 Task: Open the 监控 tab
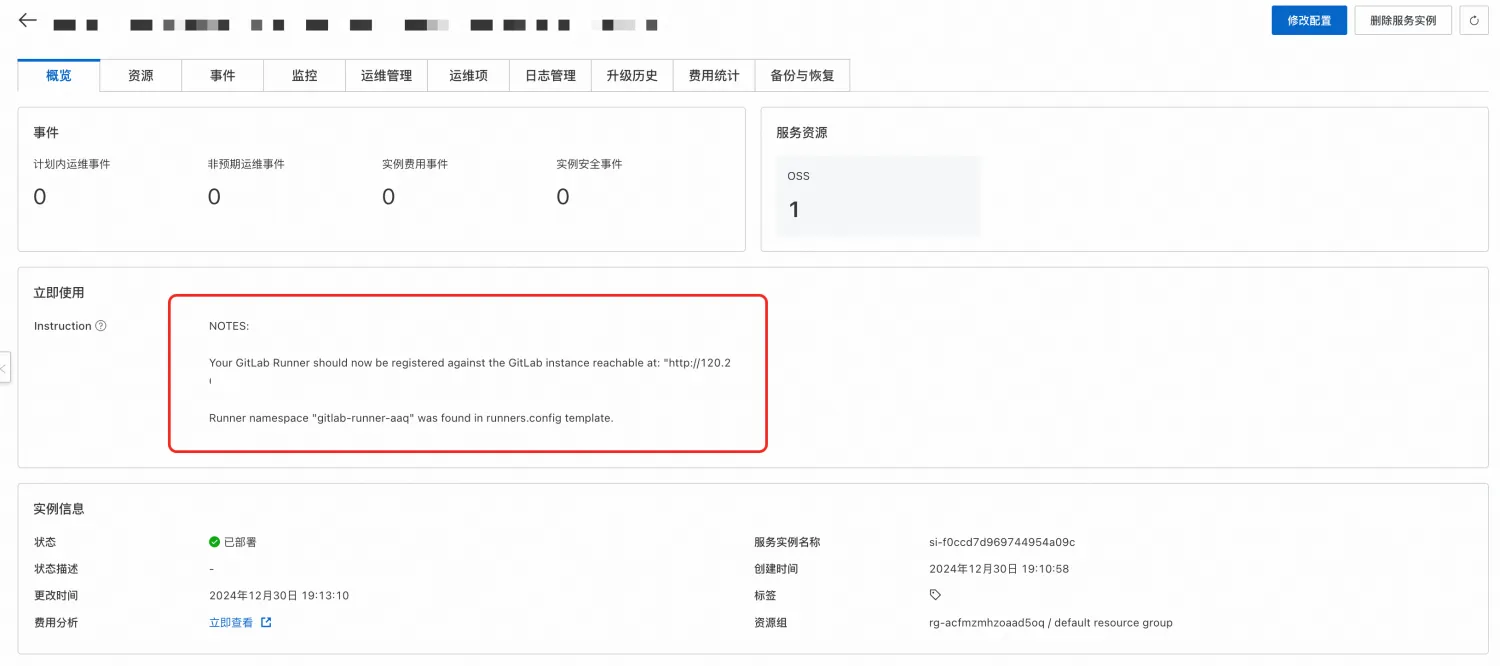[304, 75]
